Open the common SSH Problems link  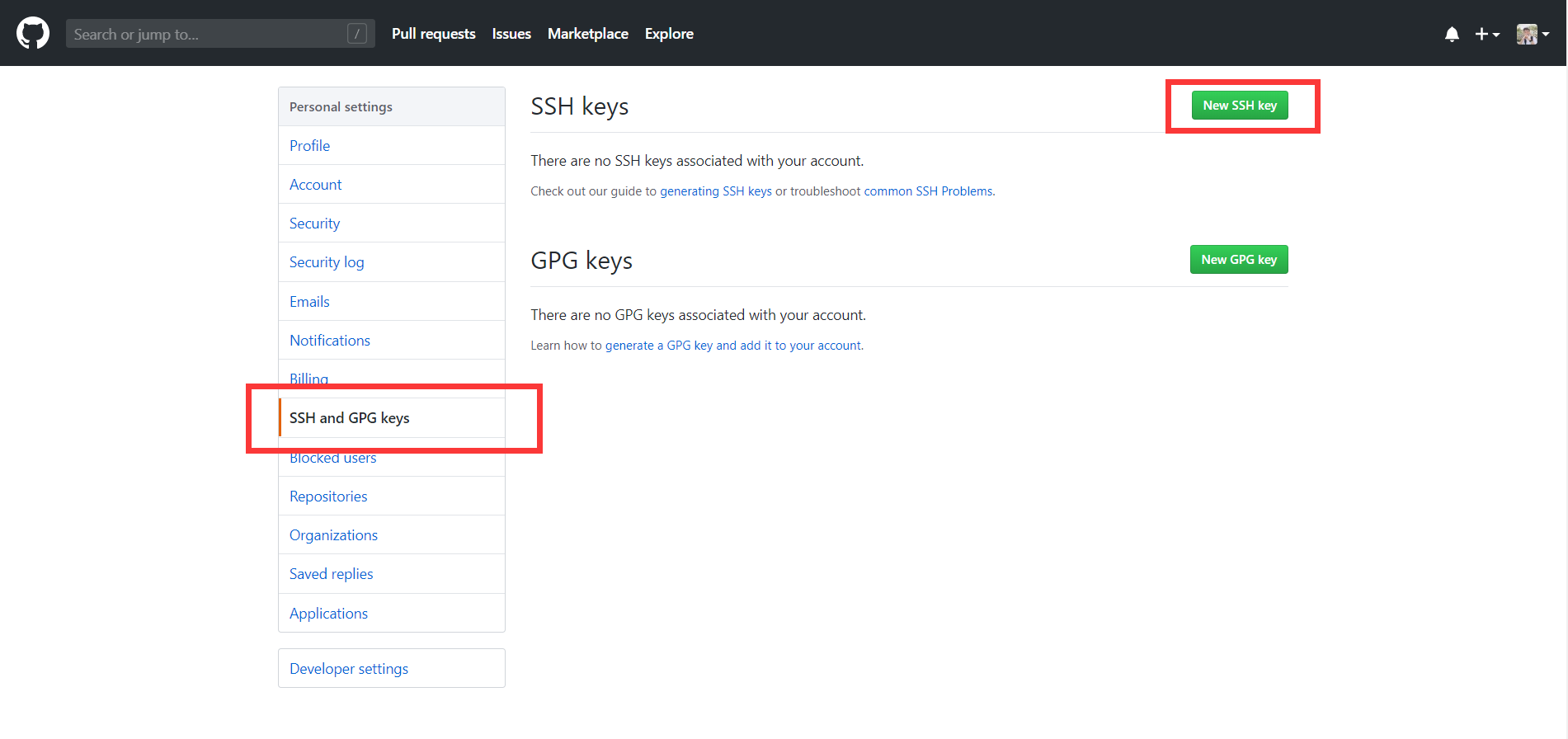[x=928, y=191]
